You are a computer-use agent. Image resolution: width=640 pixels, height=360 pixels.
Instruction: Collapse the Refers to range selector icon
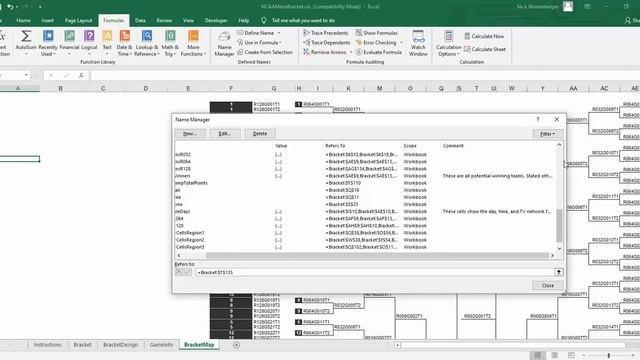pyautogui.click(x=559, y=272)
